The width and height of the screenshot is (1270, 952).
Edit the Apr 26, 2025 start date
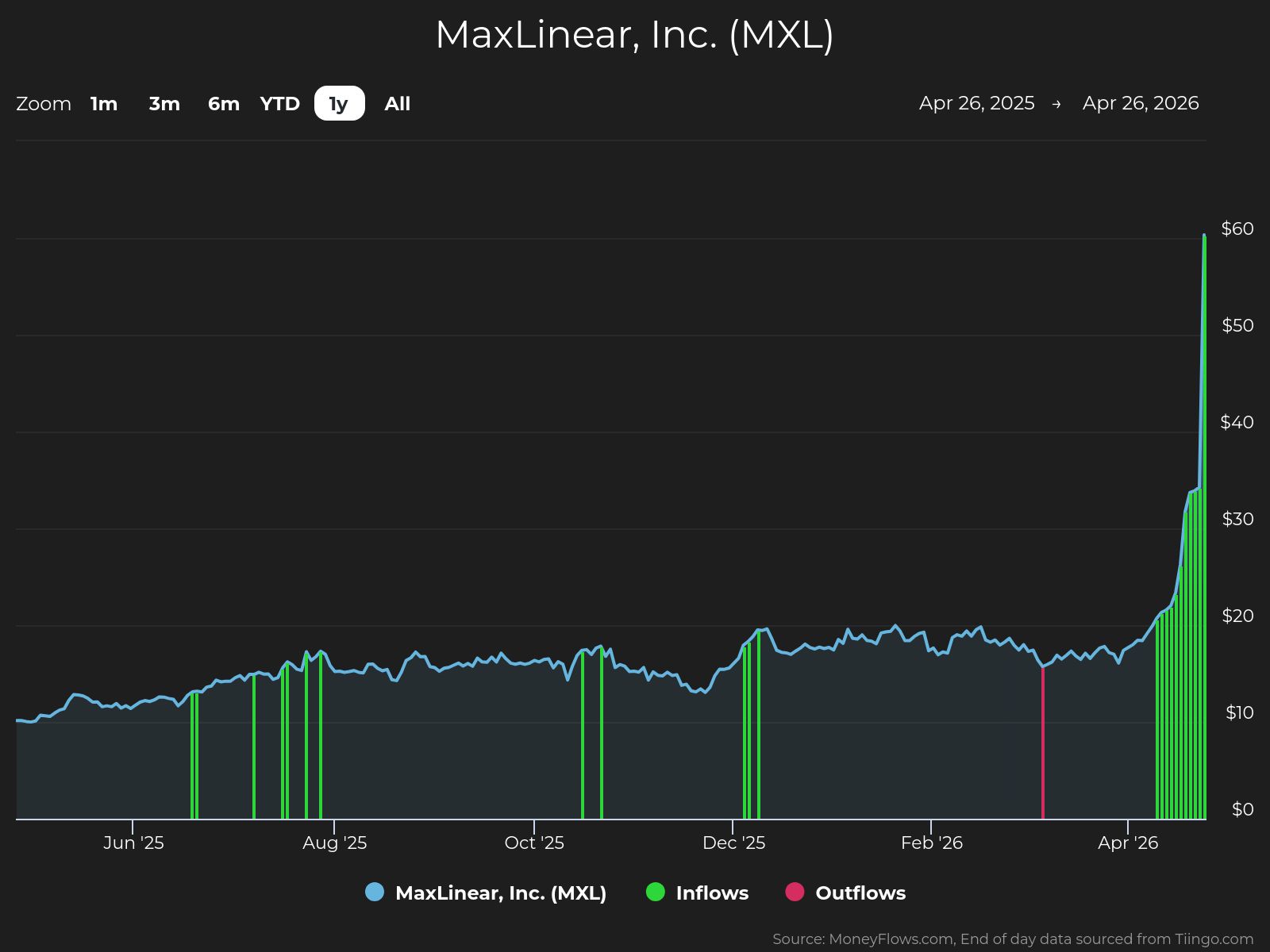[976, 103]
